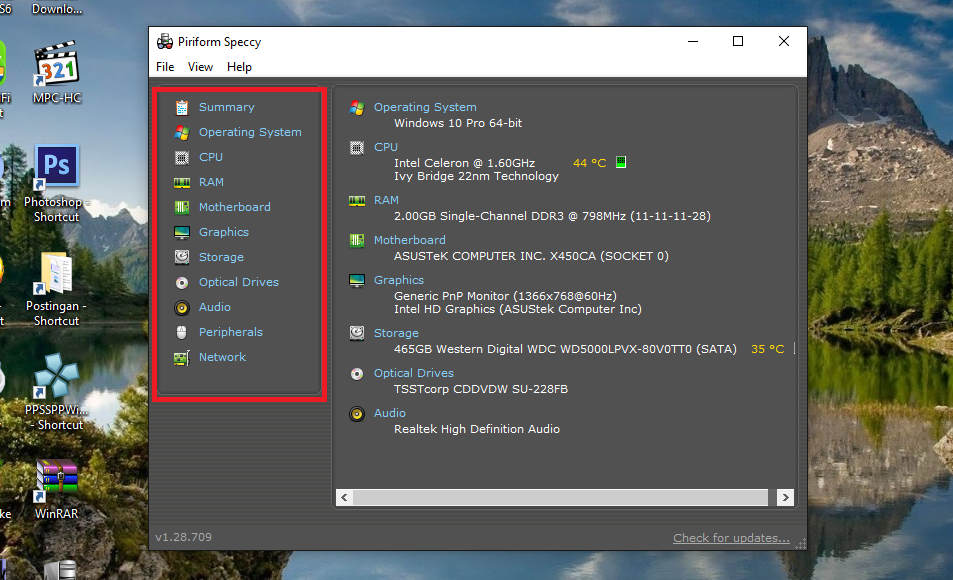Select the Postingan folder shortcut icon
This screenshot has width=953, height=580.
[x=57, y=272]
